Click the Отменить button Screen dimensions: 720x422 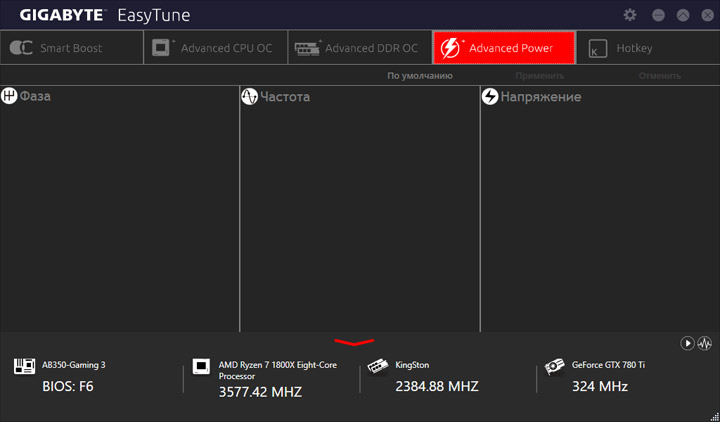point(659,76)
